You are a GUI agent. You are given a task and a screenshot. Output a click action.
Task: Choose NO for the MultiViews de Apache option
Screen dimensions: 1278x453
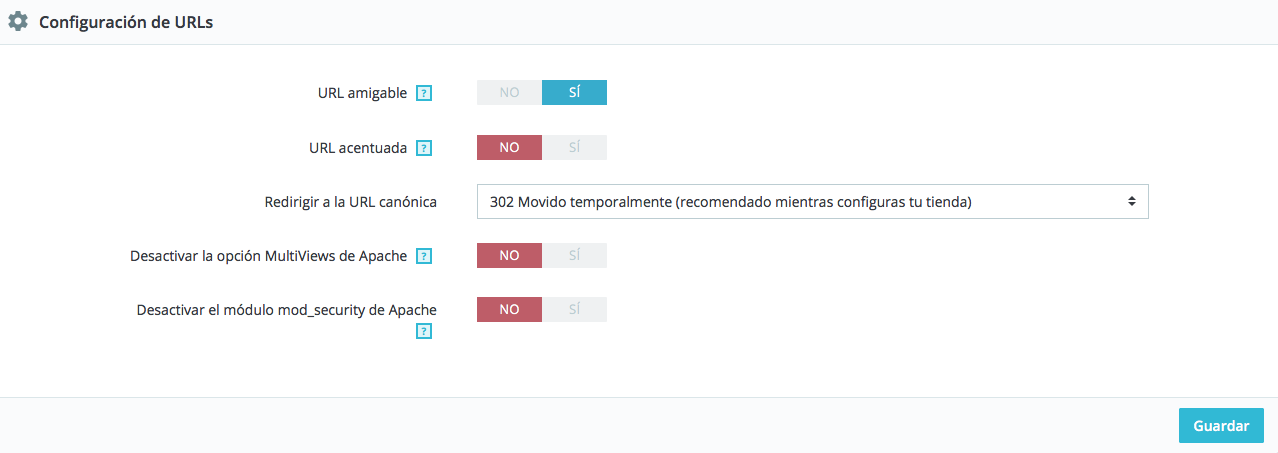(509, 255)
